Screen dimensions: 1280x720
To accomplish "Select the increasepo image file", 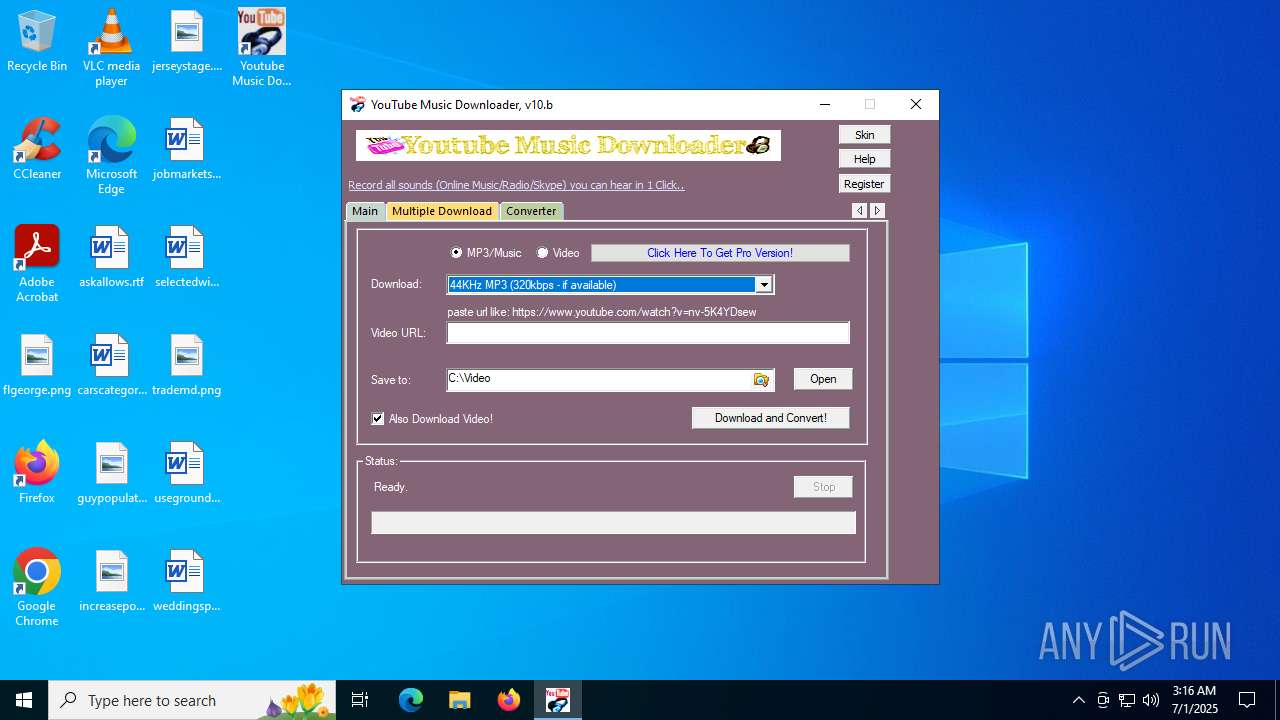I will coord(111,580).
